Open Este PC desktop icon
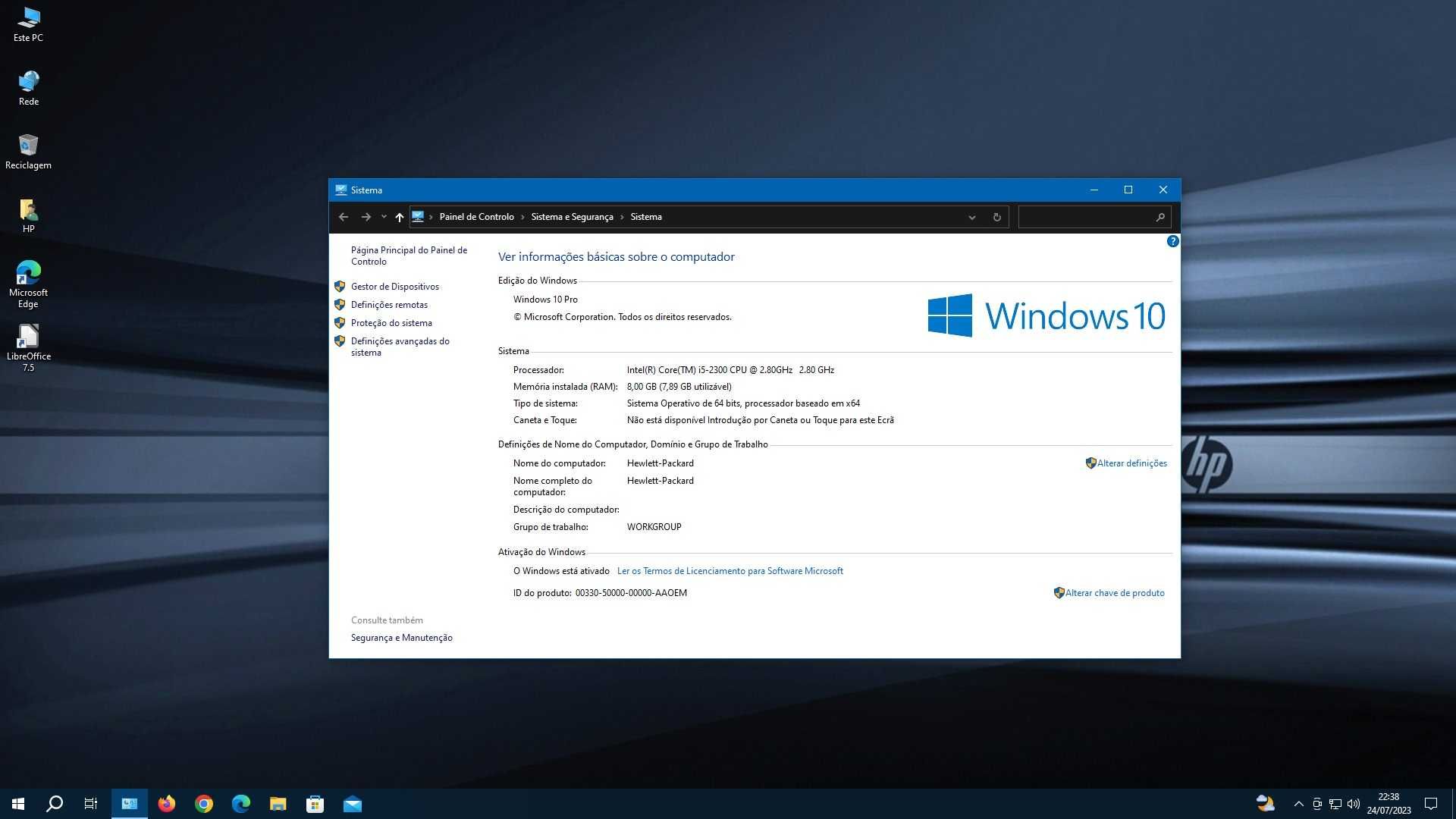The height and width of the screenshot is (819, 1456). 28,24
